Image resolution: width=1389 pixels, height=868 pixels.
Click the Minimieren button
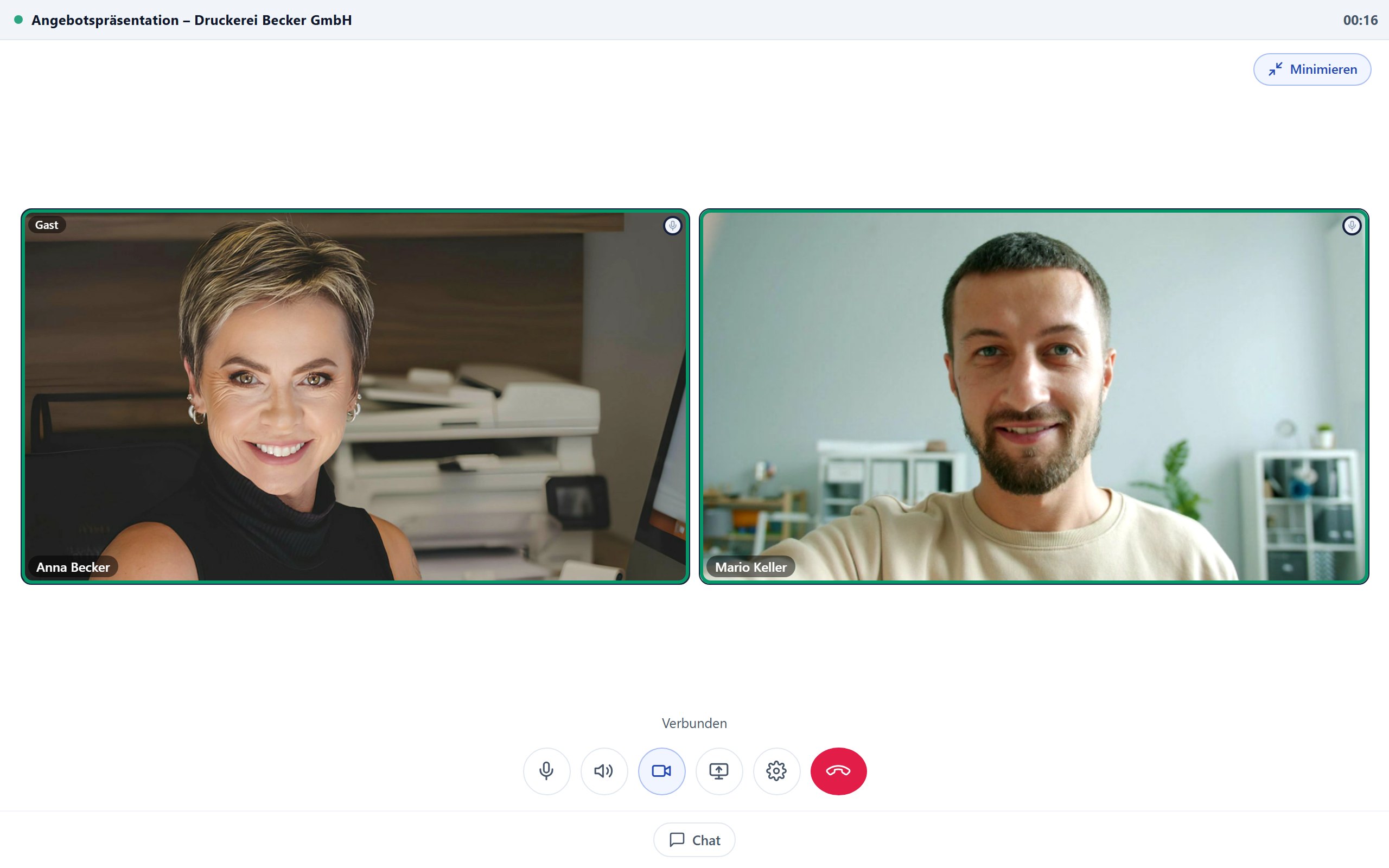1311,69
